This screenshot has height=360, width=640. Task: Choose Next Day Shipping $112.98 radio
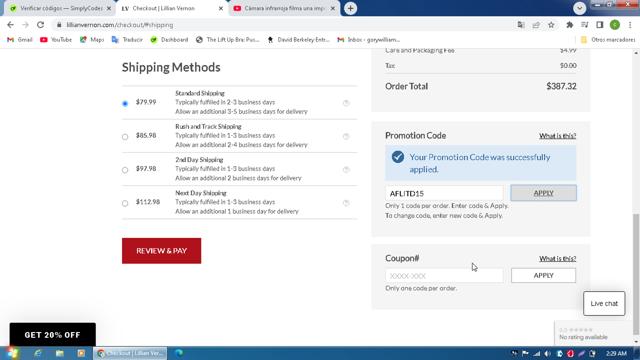(x=125, y=203)
